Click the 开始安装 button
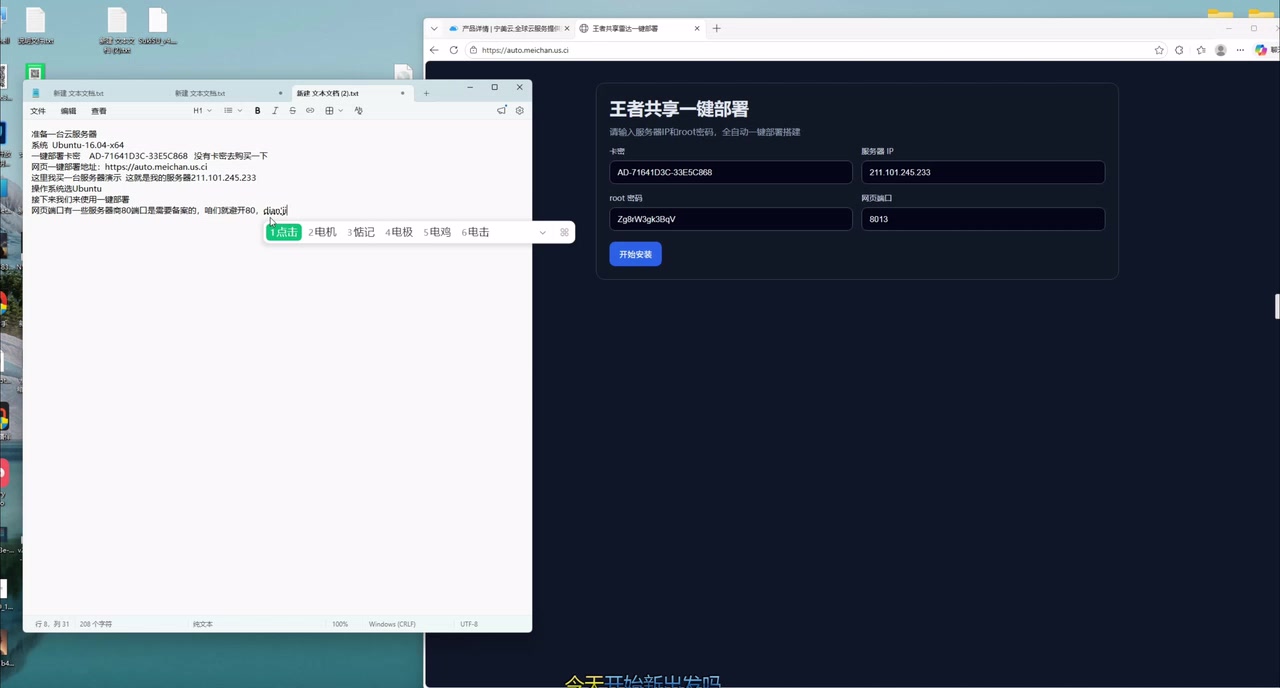The image size is (1280, 688). tap(635, 254)
